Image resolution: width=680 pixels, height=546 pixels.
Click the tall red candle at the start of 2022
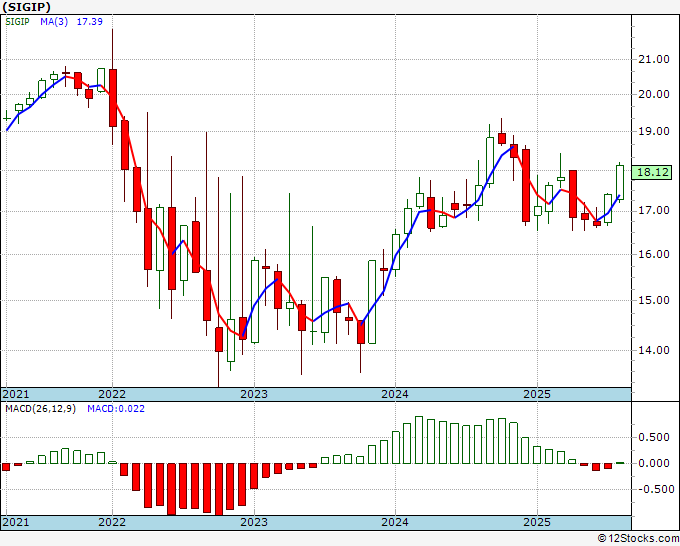pos(113,98)
